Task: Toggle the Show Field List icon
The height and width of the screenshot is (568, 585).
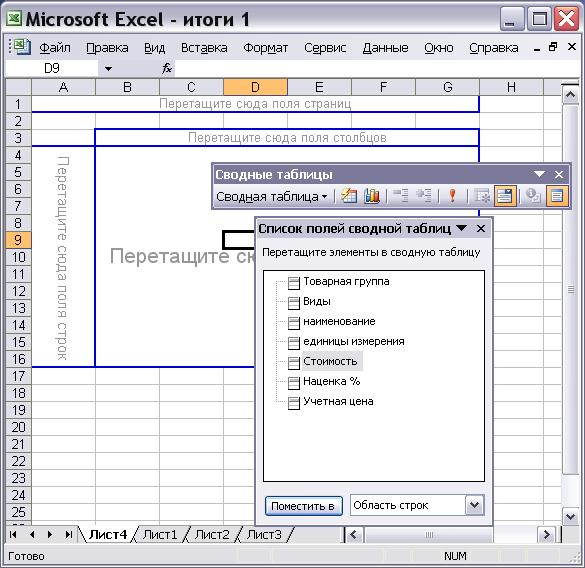Action: click(557, 196)
